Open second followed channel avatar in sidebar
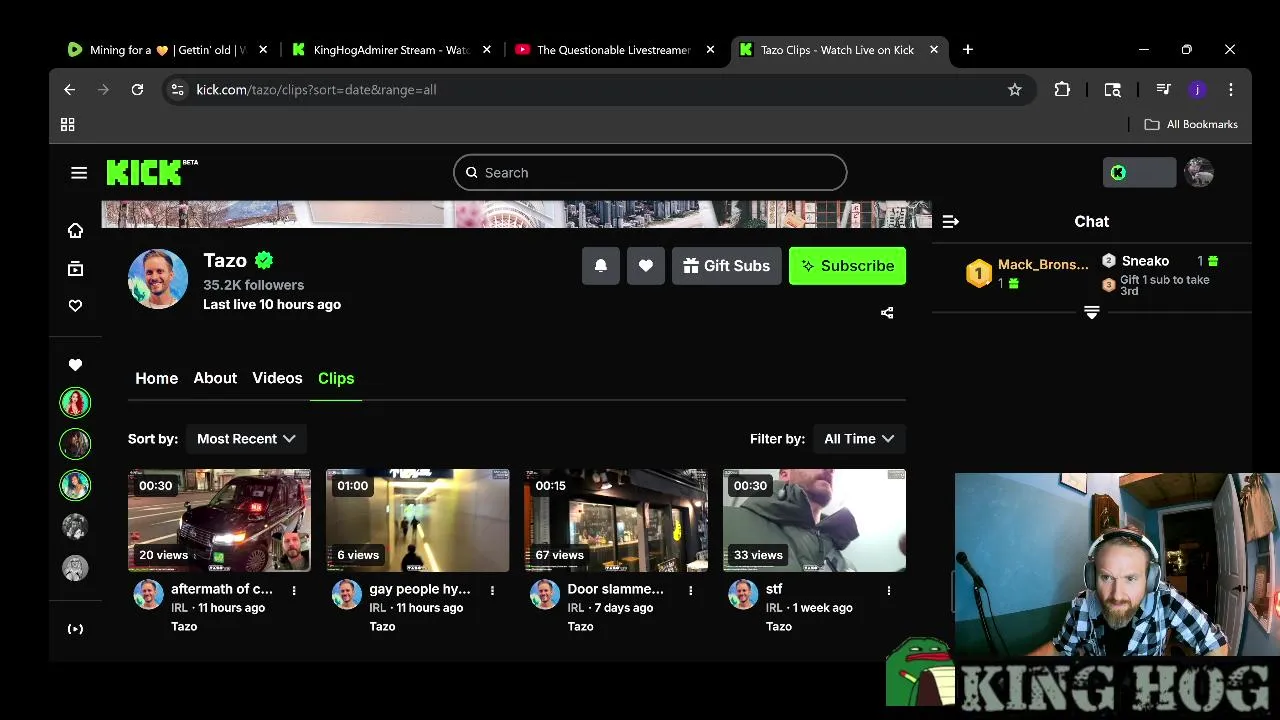1280x720 pixels. (x=75, y=443)
